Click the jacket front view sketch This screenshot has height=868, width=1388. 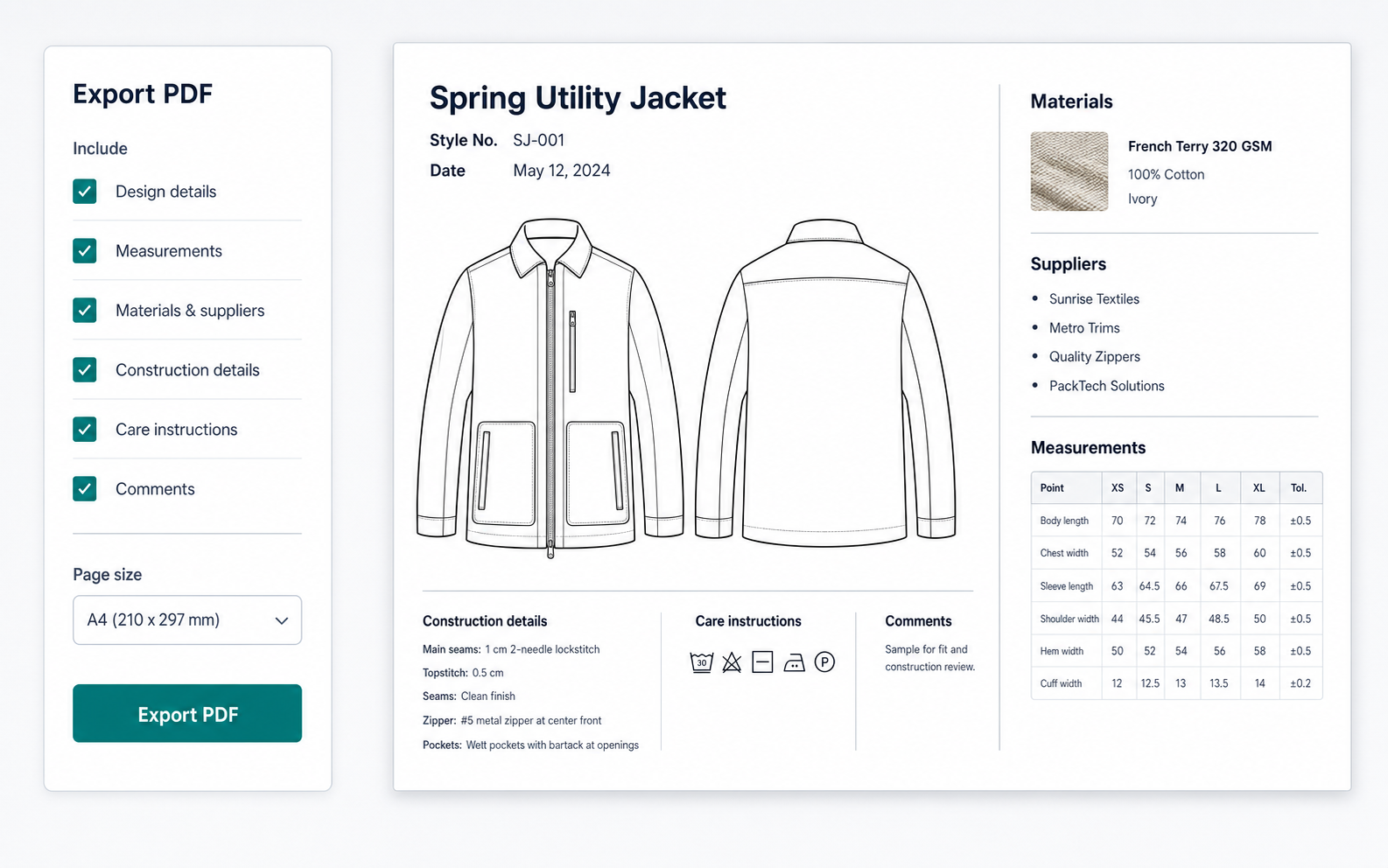550,387
